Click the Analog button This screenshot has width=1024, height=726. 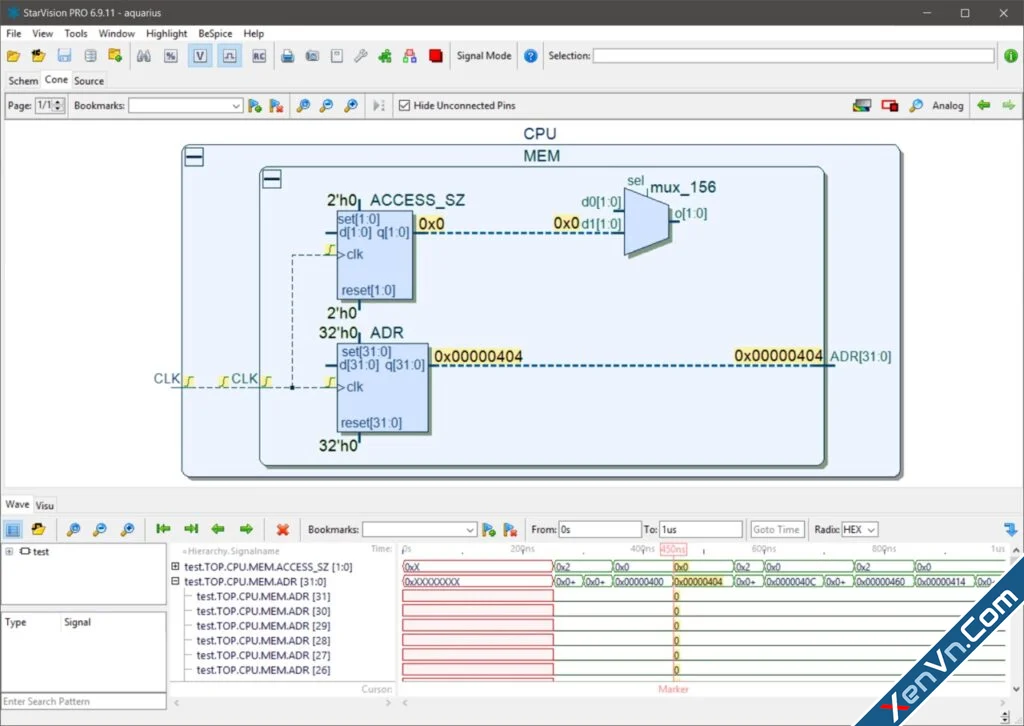coord(948,105)
